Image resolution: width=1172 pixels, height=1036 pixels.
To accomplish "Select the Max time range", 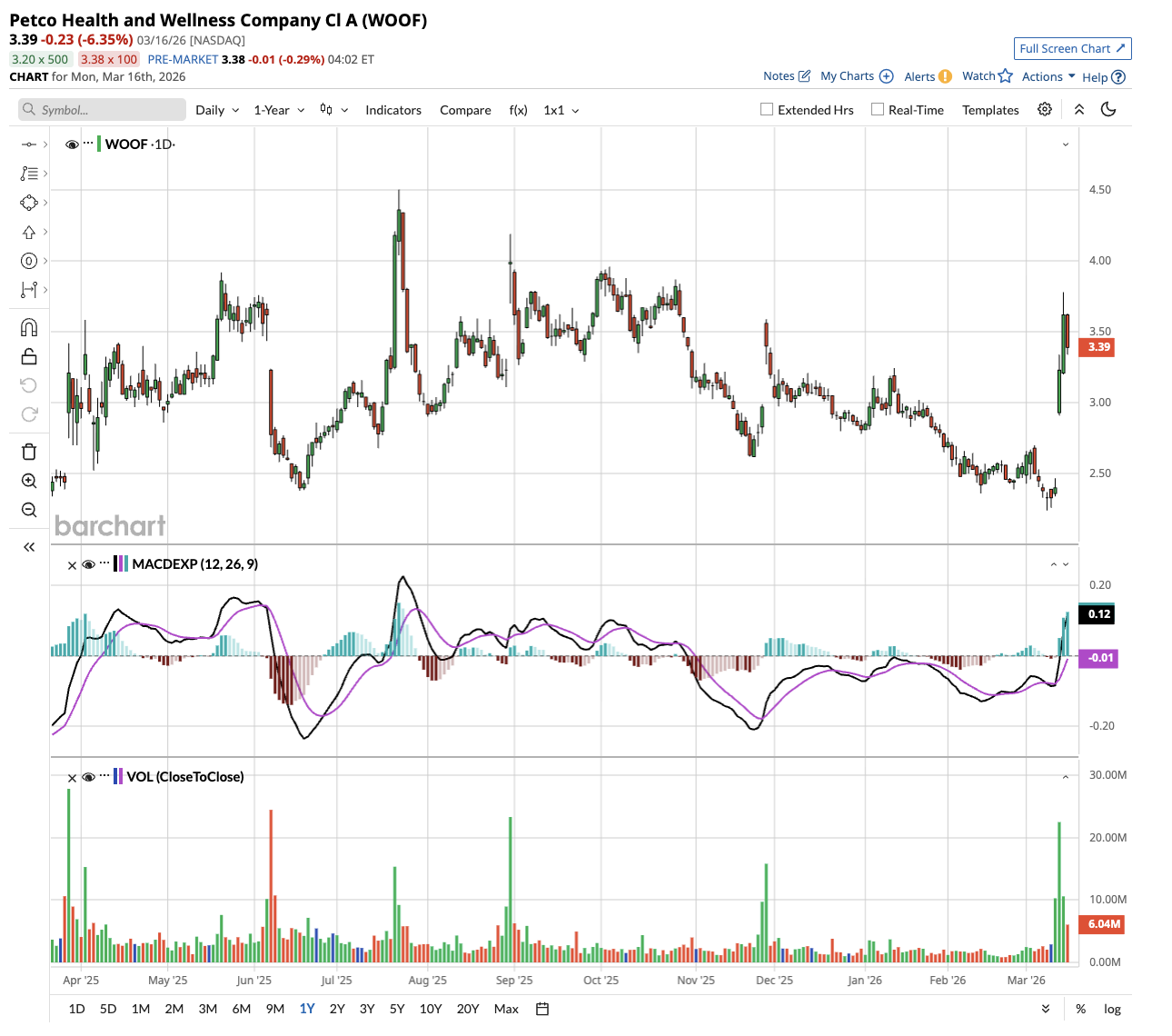I will pyautogui.click(x=506, y=1009).
